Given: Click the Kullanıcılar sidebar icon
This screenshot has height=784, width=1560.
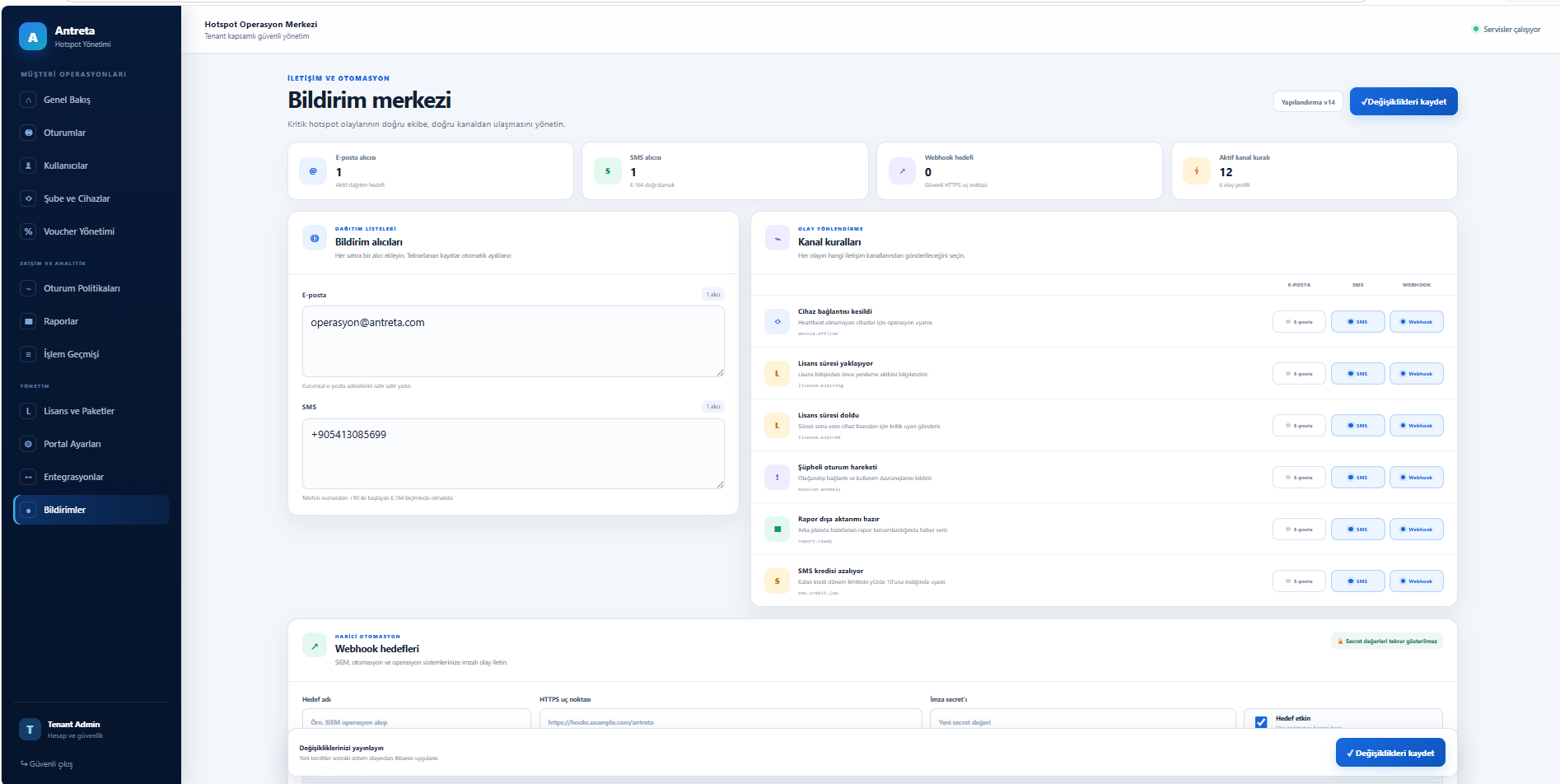Looking at the screenshot, I should click(x=29, y=166).
